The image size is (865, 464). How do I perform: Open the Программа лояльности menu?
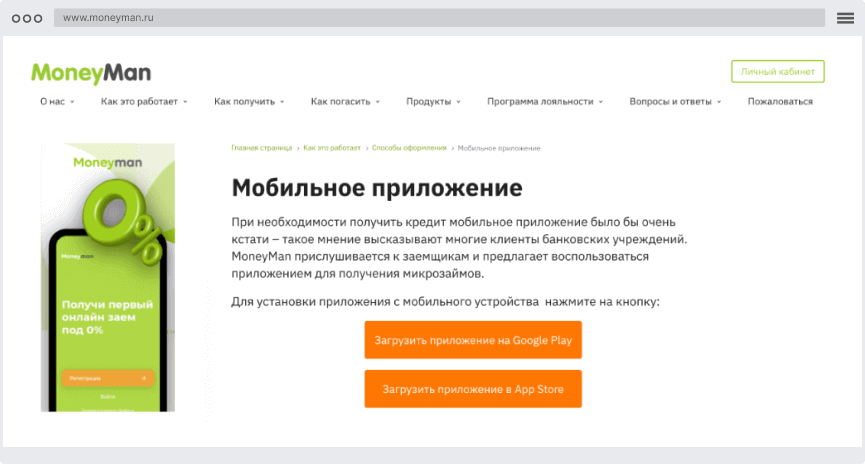point(540,102)
